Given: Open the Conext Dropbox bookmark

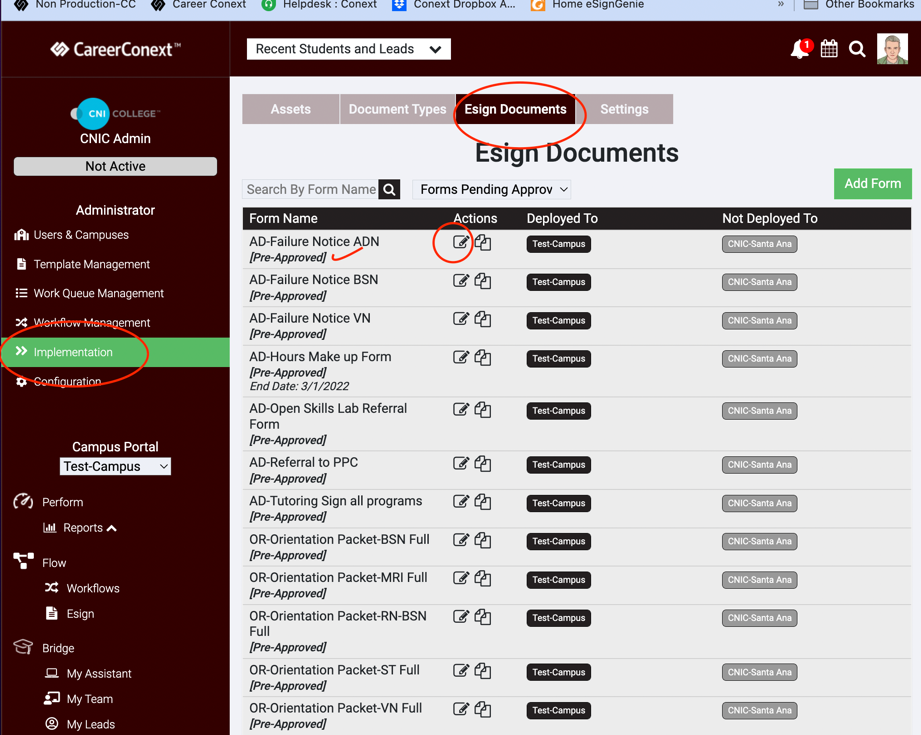Looking at the screenshot, I should [454, 5].
